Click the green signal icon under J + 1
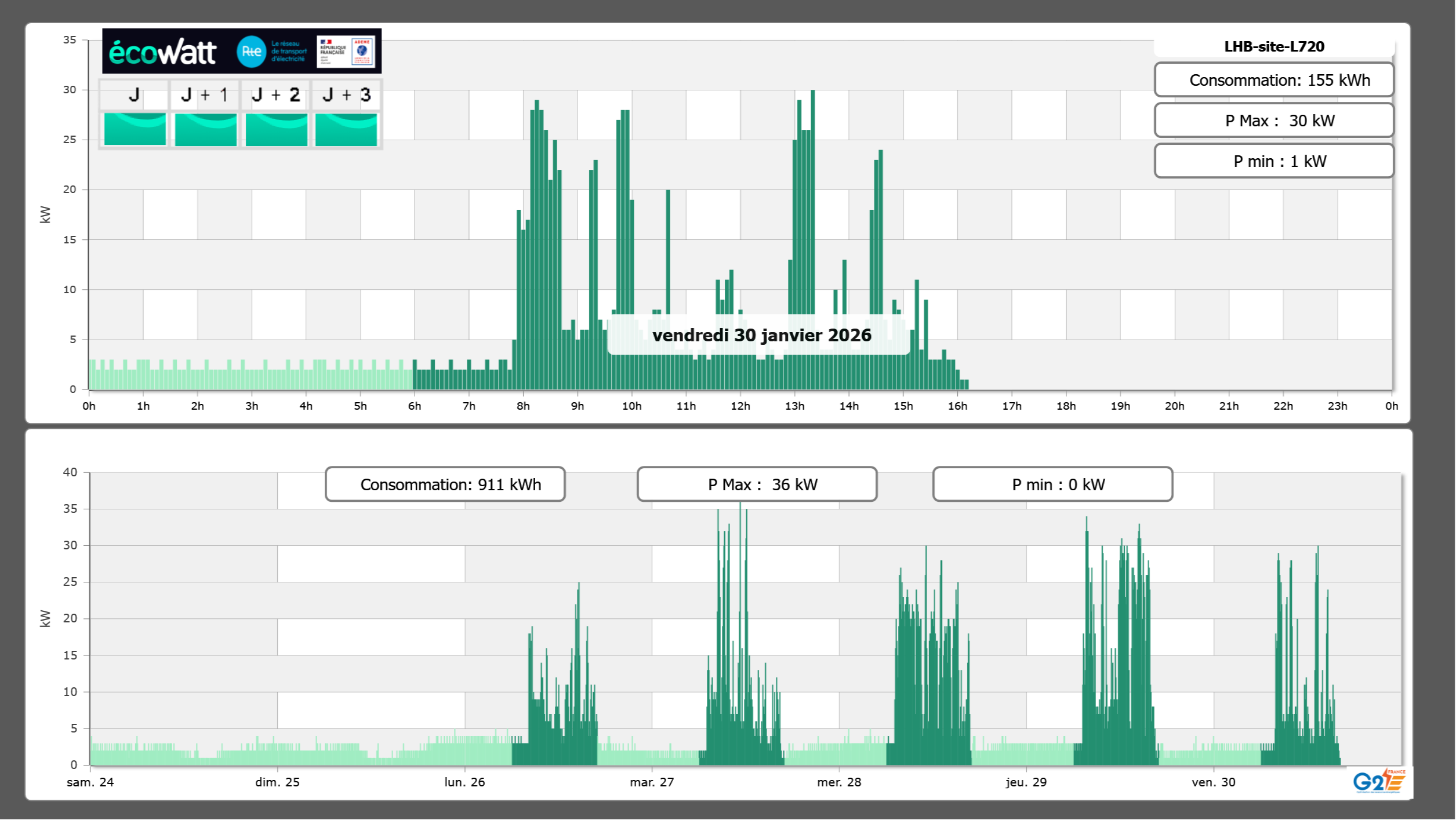The height and width of the screenshot is (820, 1456). [205, 129]
